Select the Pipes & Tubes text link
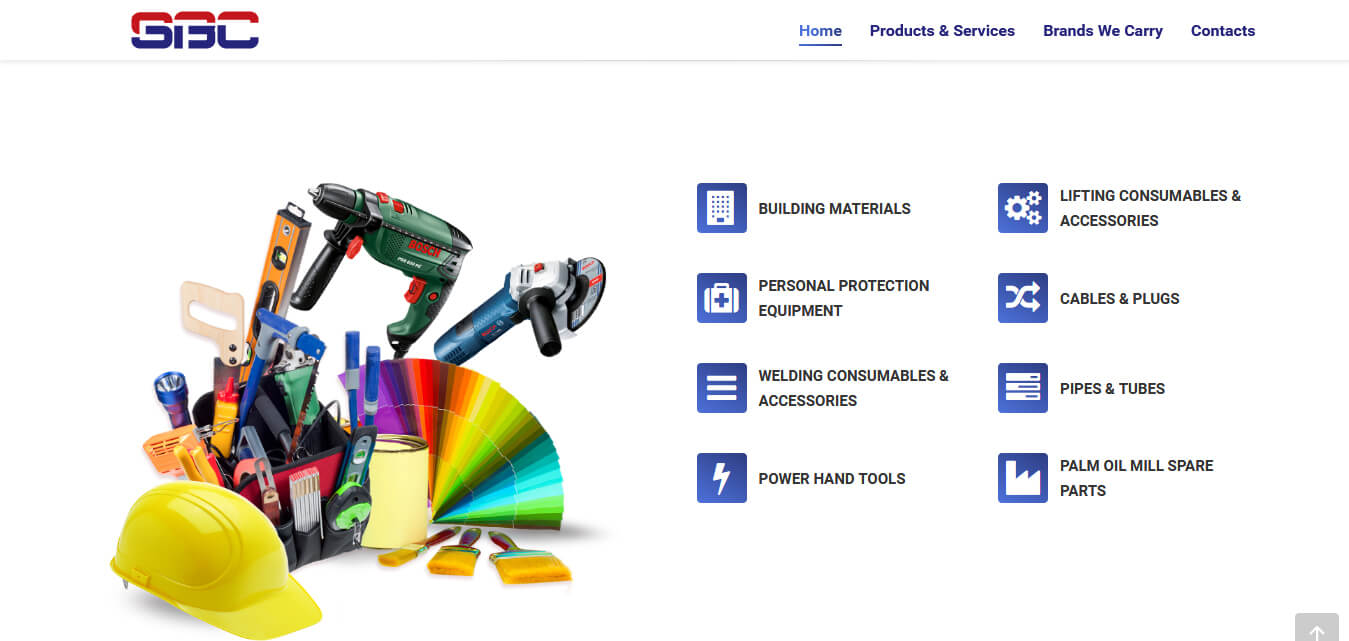Viewport: 1349px width, 641px height. (x=1112, y=389)
